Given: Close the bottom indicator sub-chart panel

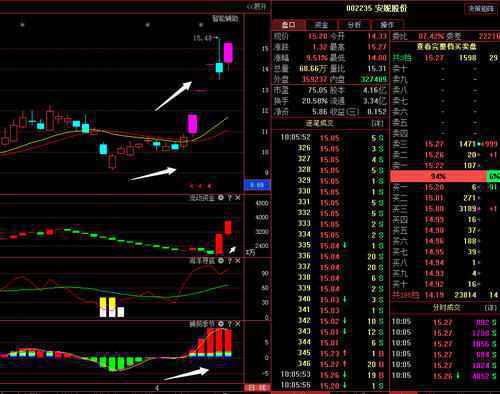Looking at the screenshot, I should coord(237,324).
